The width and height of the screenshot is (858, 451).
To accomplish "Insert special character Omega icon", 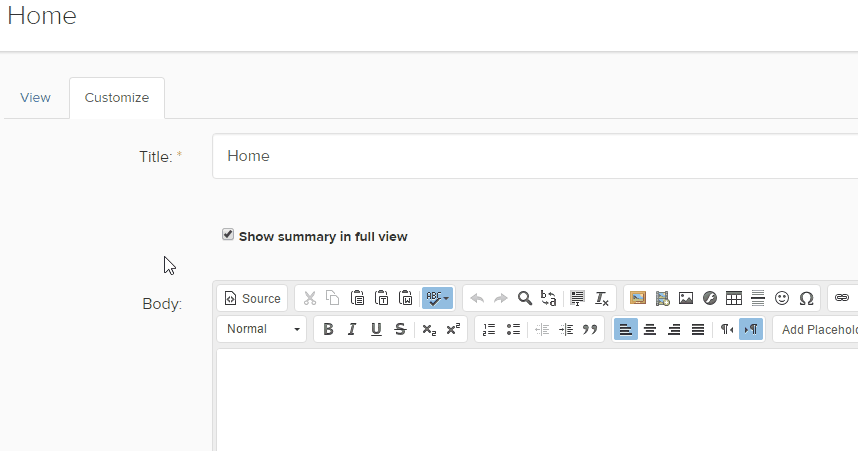I will coord(806,298).
